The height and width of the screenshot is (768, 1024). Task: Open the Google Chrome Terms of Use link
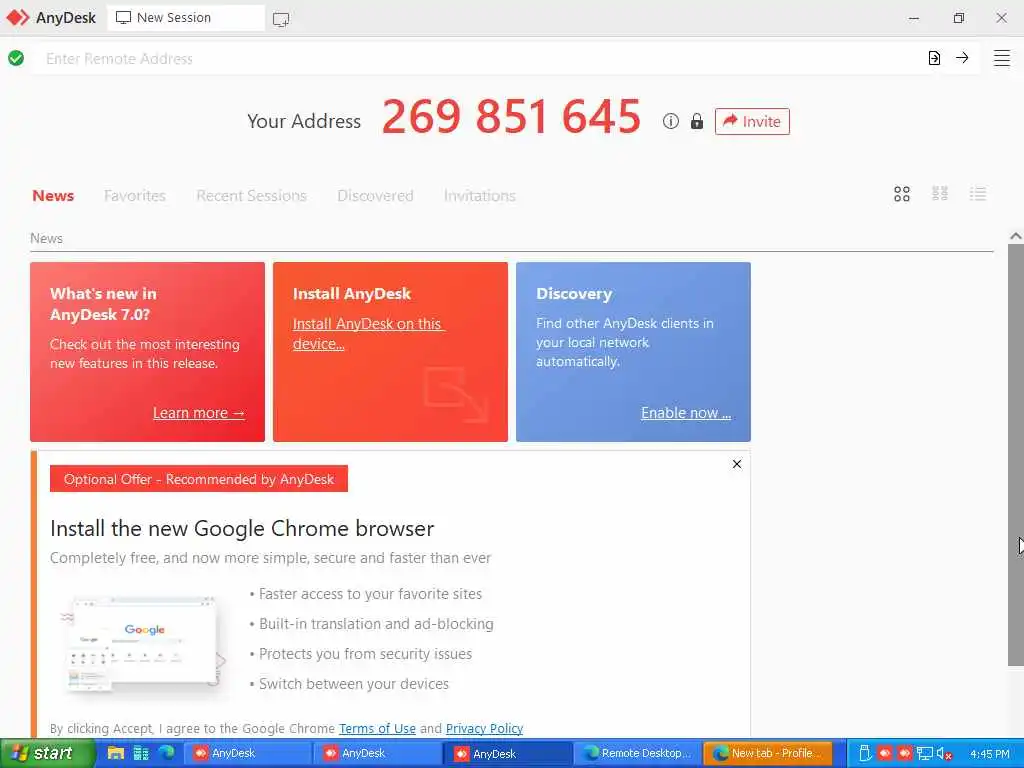tap(377, 728)
